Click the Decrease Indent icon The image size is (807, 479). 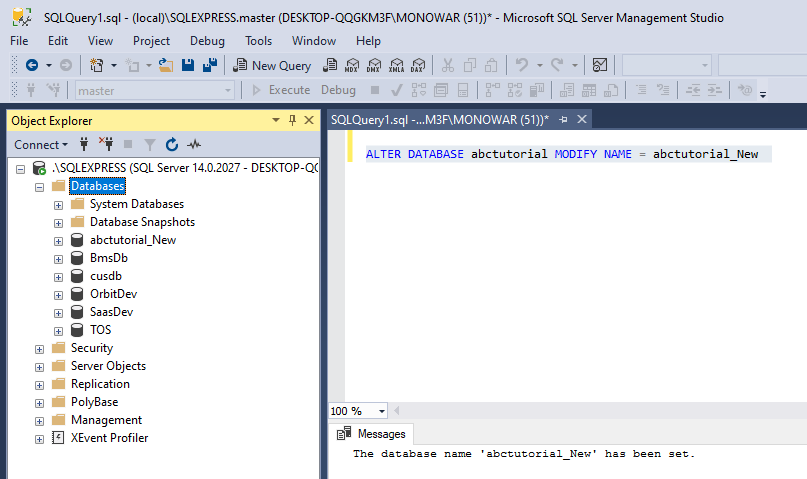pyautogui.click(x=693, y=90)
